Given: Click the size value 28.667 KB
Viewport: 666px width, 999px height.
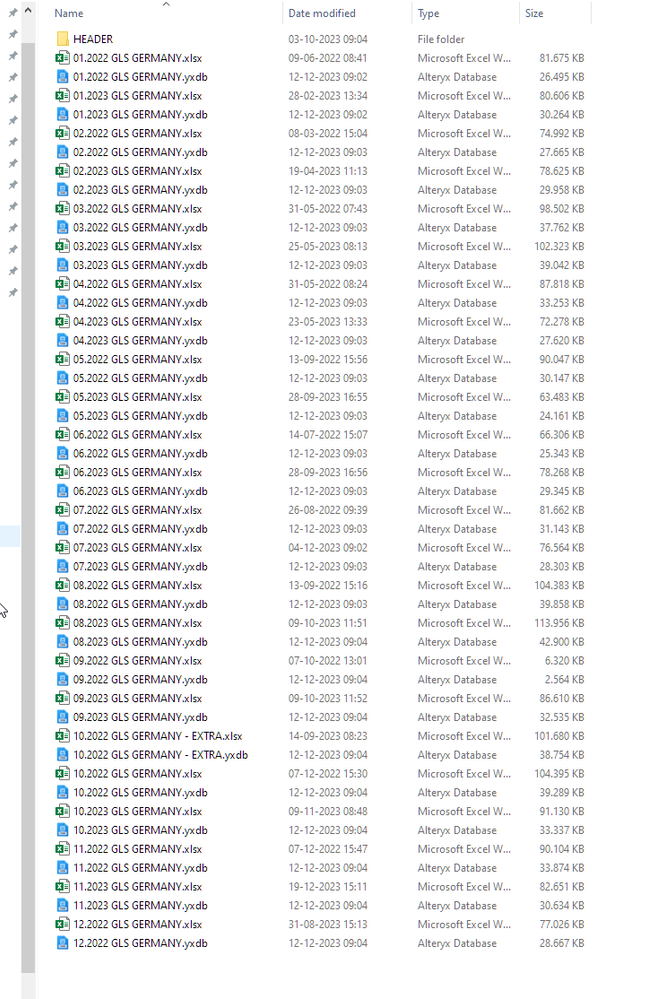Looking at the screenshot, I should 561,943.
